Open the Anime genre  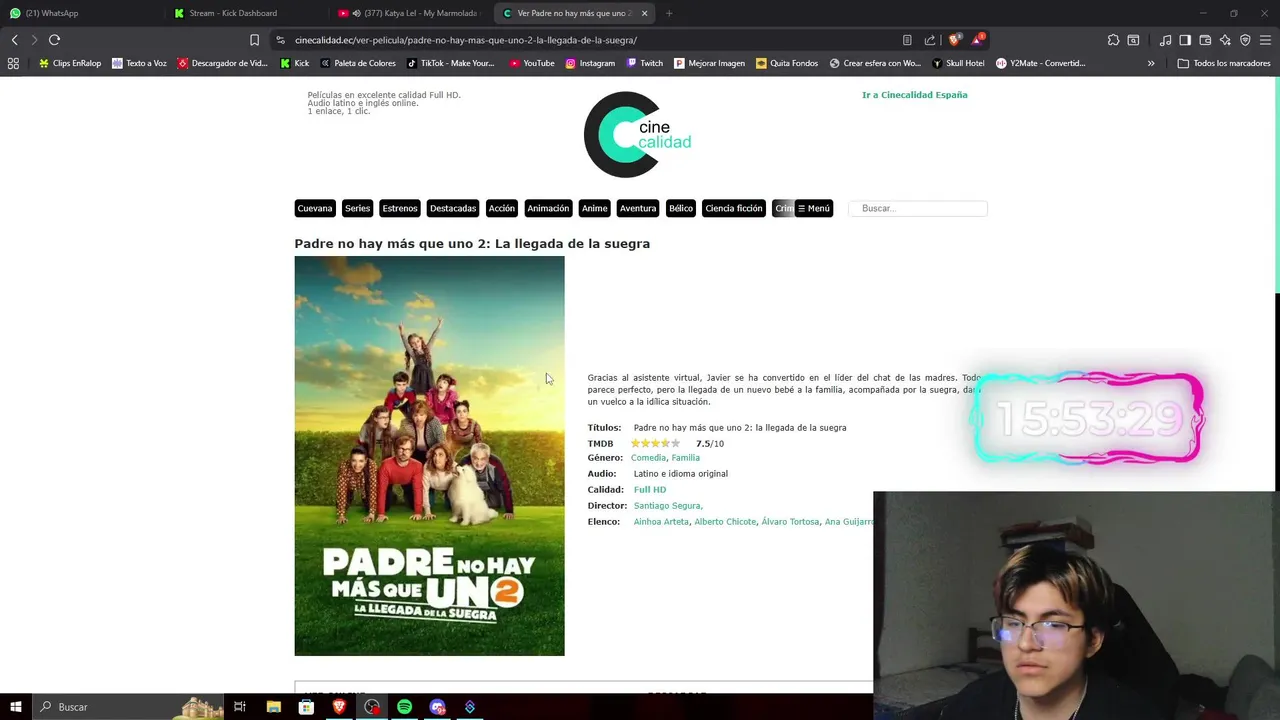[594, 208]
